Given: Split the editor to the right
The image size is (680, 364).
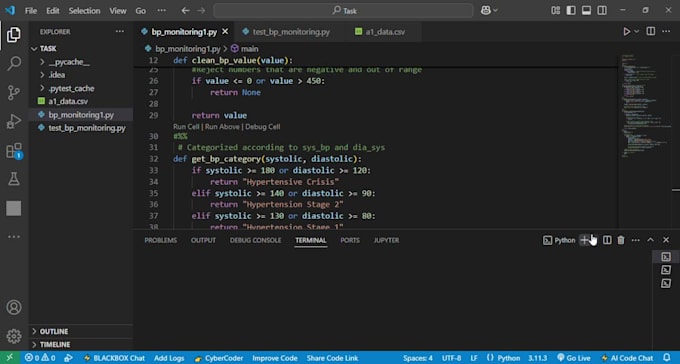Looking at the screenshot, I should [x=651, y=31].
